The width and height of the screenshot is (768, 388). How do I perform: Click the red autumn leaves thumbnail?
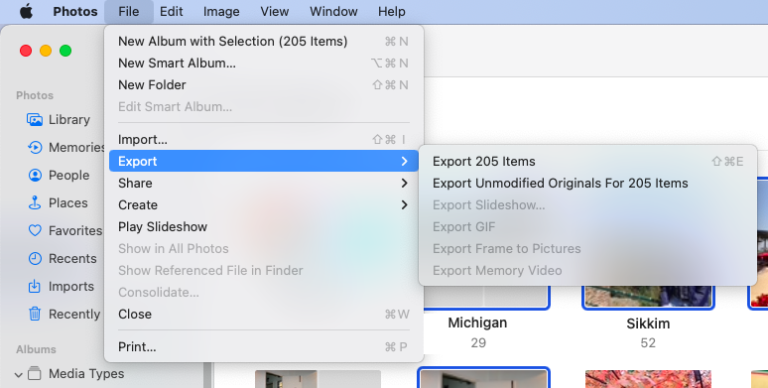pos(648,379)
